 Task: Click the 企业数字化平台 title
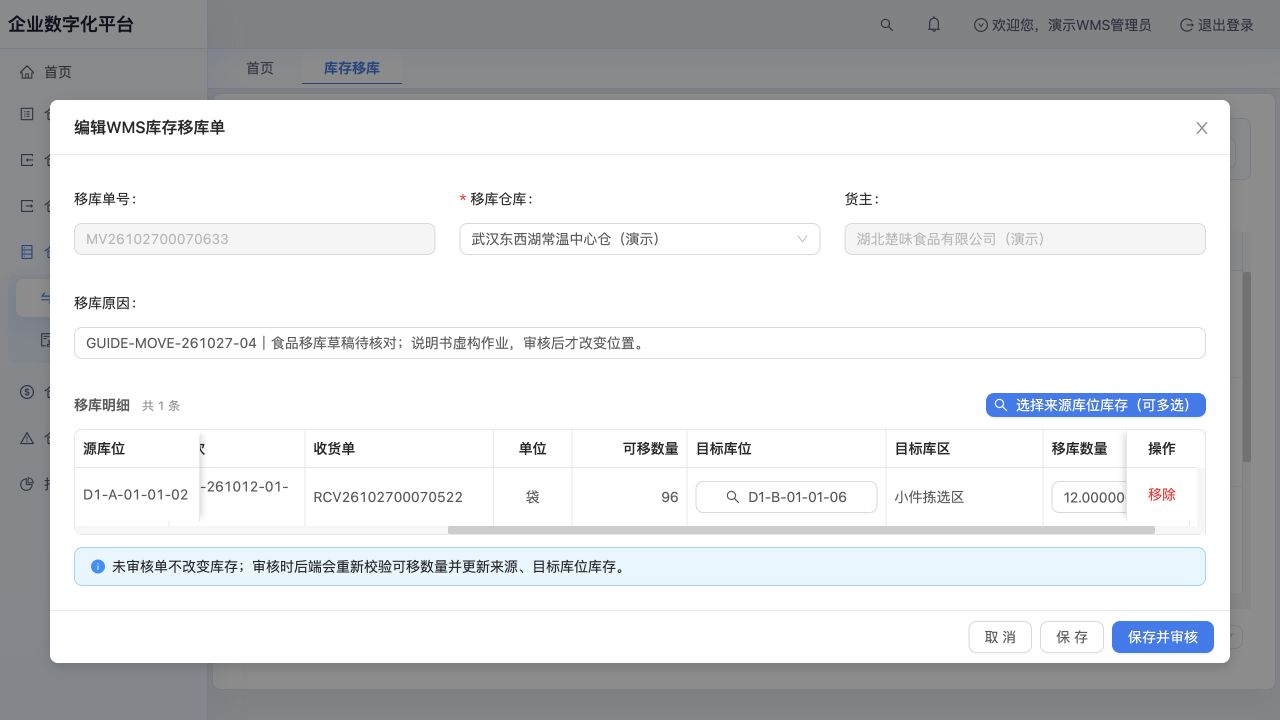pyautogui.click(x=71, y=25)
